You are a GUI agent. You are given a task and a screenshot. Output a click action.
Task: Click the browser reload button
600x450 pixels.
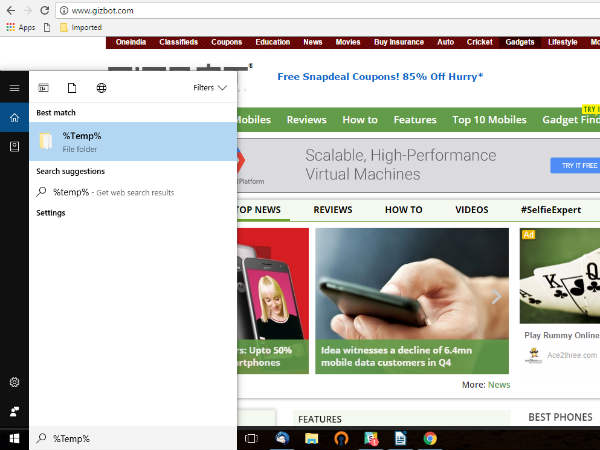(x=48, y=10)
